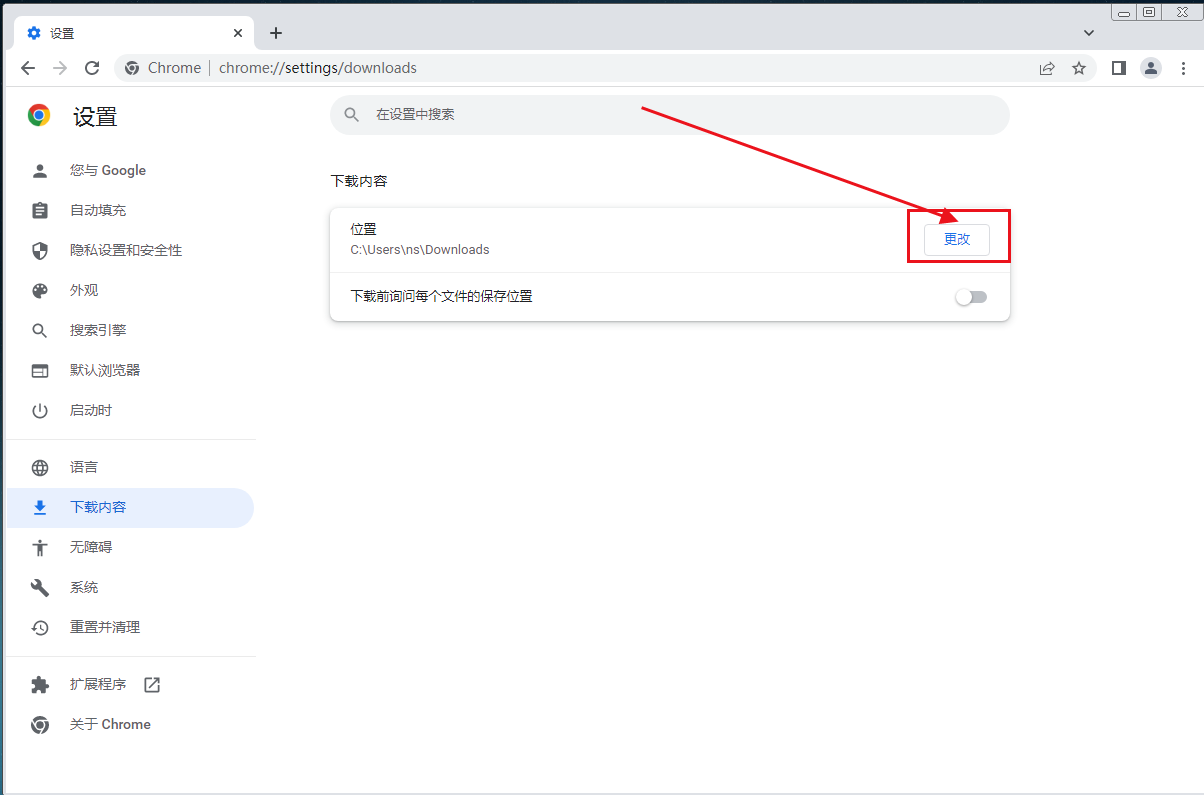Reload the page with refresh icon
The image size is (1204, 795).
coord(92,68)
